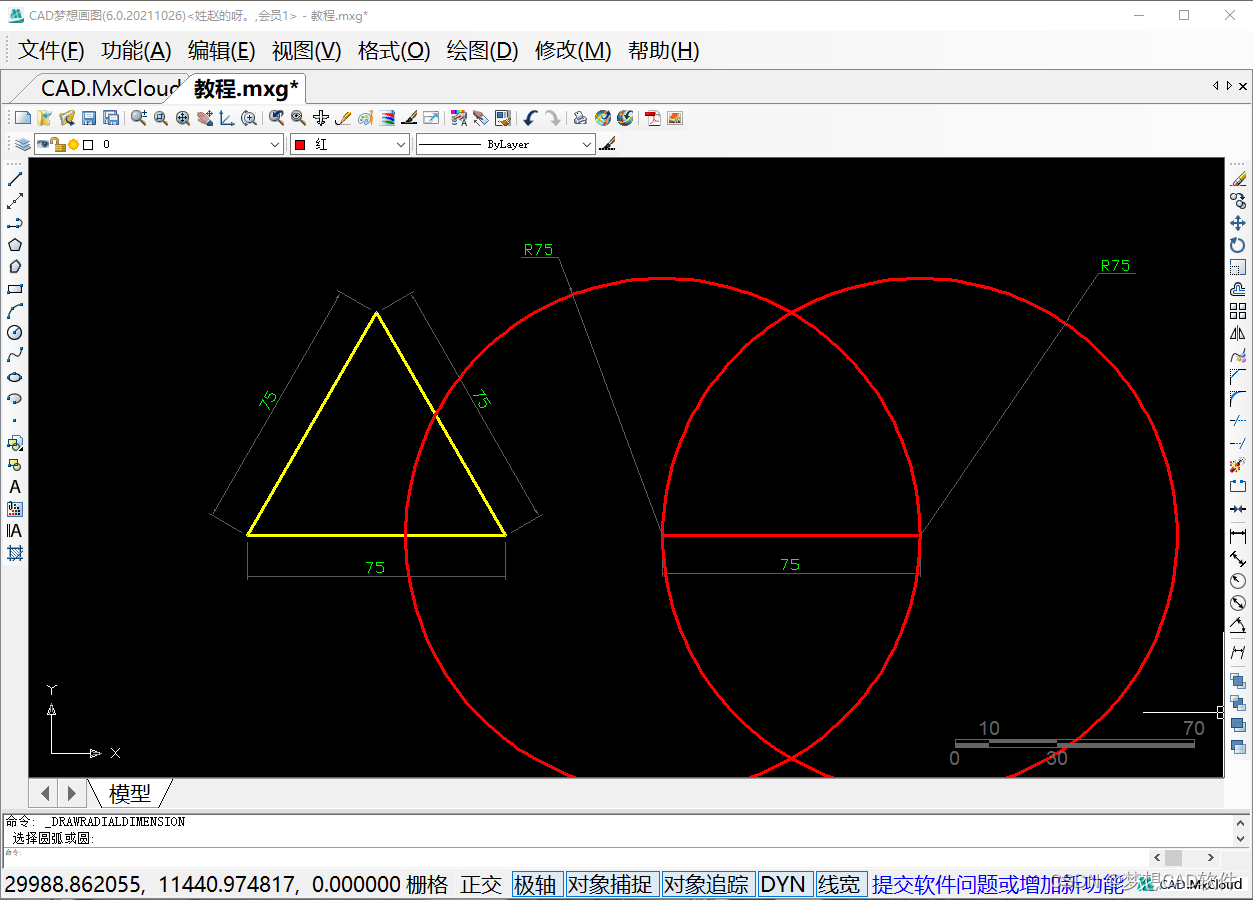Open the layer dropdown showing 0
The image size is (1253, 900).
click(x=159, y=145)
